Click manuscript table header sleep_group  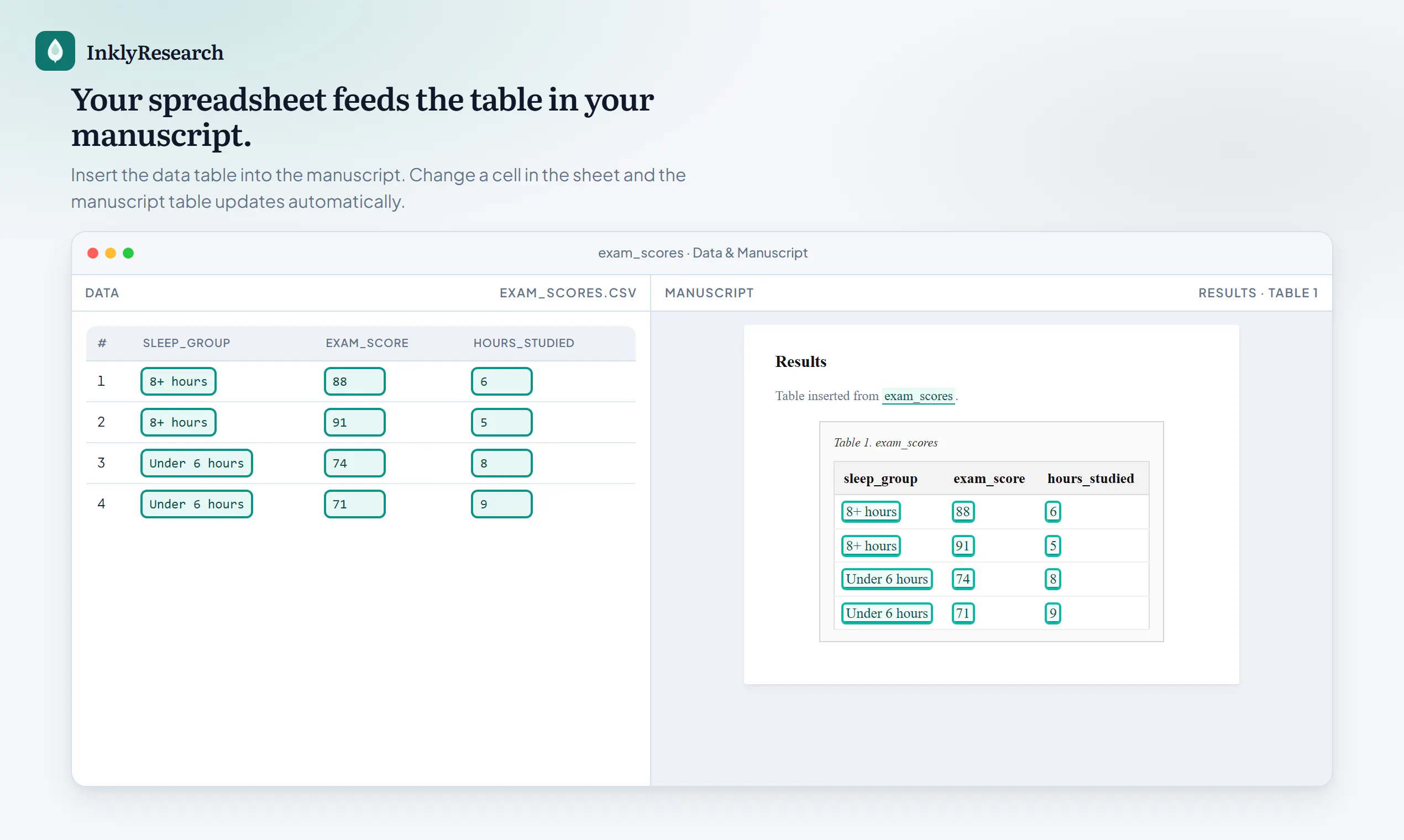tap(881, 478)
